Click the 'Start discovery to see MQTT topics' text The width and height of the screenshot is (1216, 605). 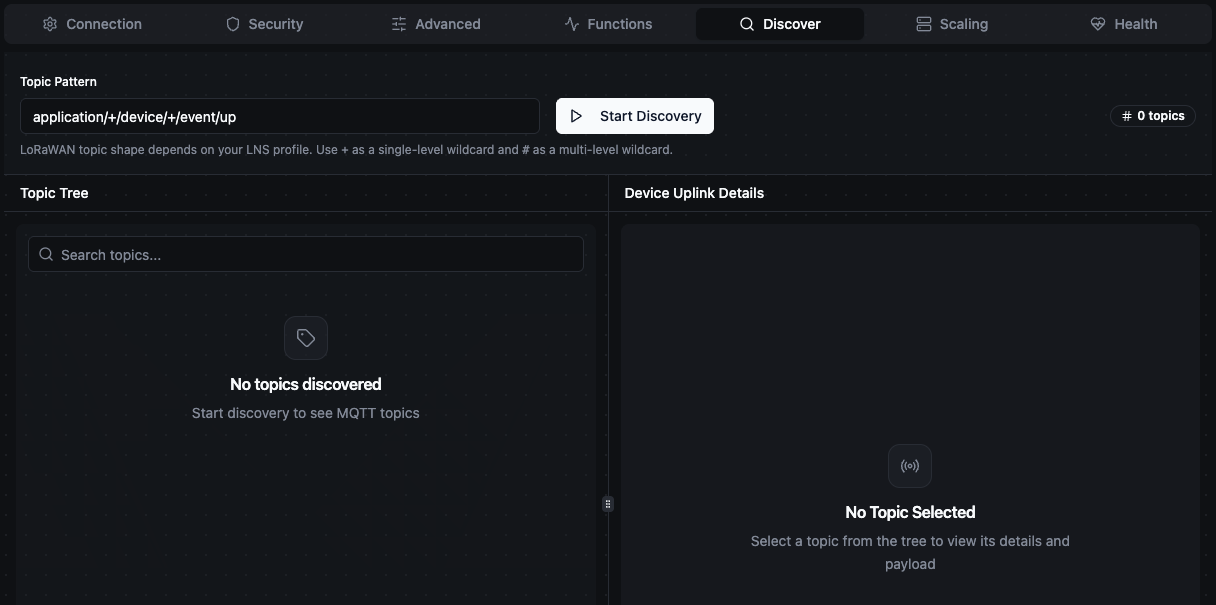(306, 413)
